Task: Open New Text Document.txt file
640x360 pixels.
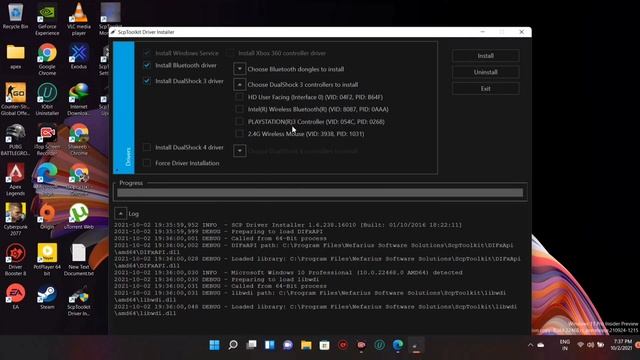Action: tap(79, 260)
